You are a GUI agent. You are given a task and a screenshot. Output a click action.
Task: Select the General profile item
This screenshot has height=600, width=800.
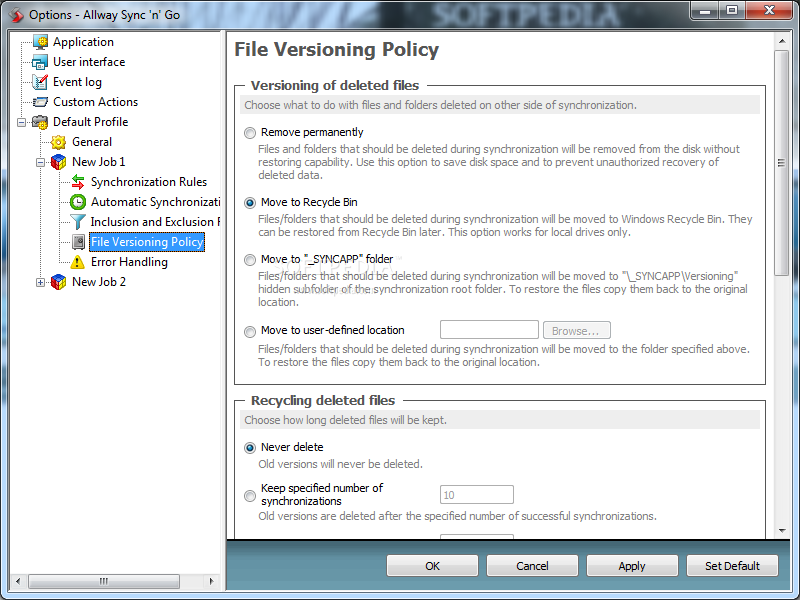coord(92,142)
